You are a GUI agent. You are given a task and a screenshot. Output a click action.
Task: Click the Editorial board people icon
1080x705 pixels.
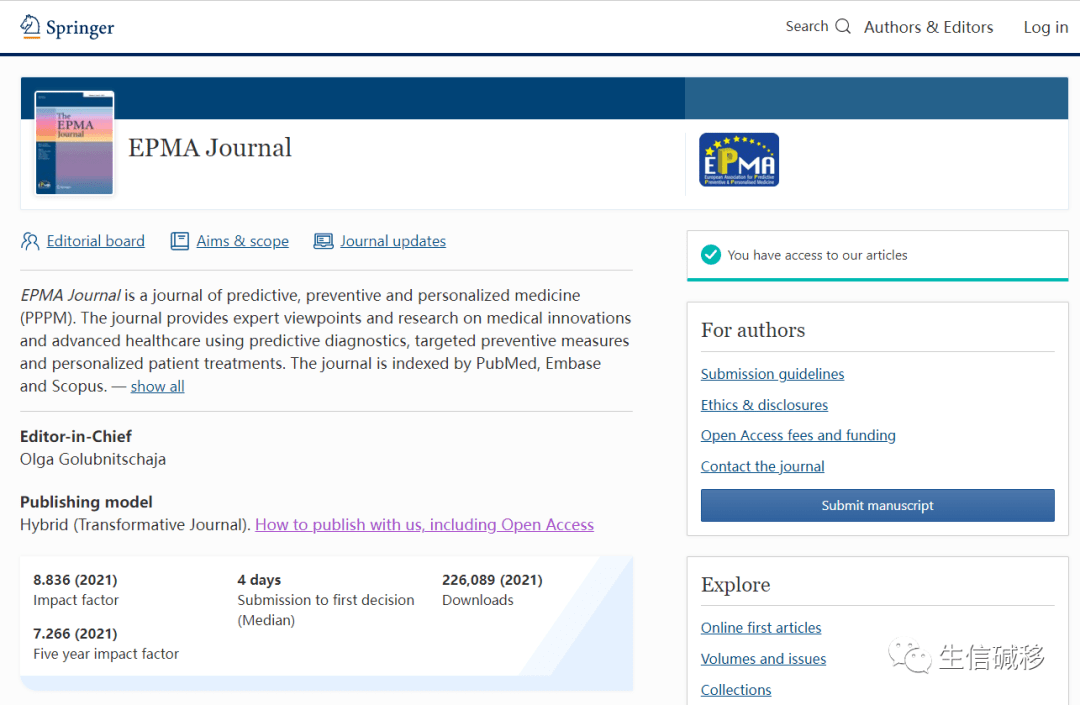click(x=30, y=241)
